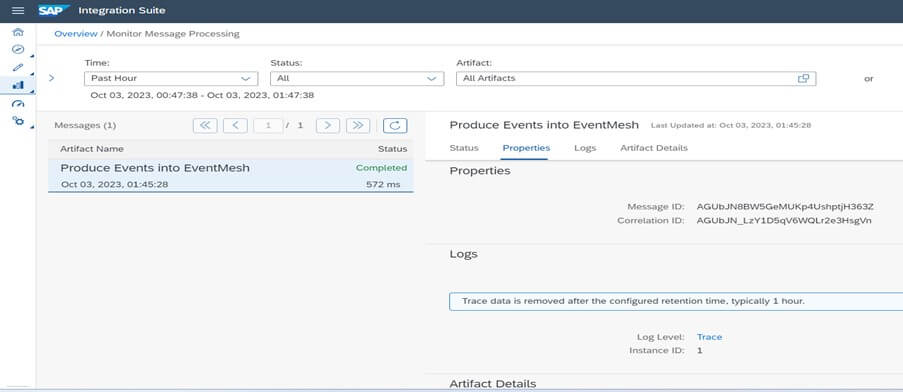This screenshot has height=392, width=903.
Task: Go to Home via sidebar house icon
Action: click(x=18, y=32)
